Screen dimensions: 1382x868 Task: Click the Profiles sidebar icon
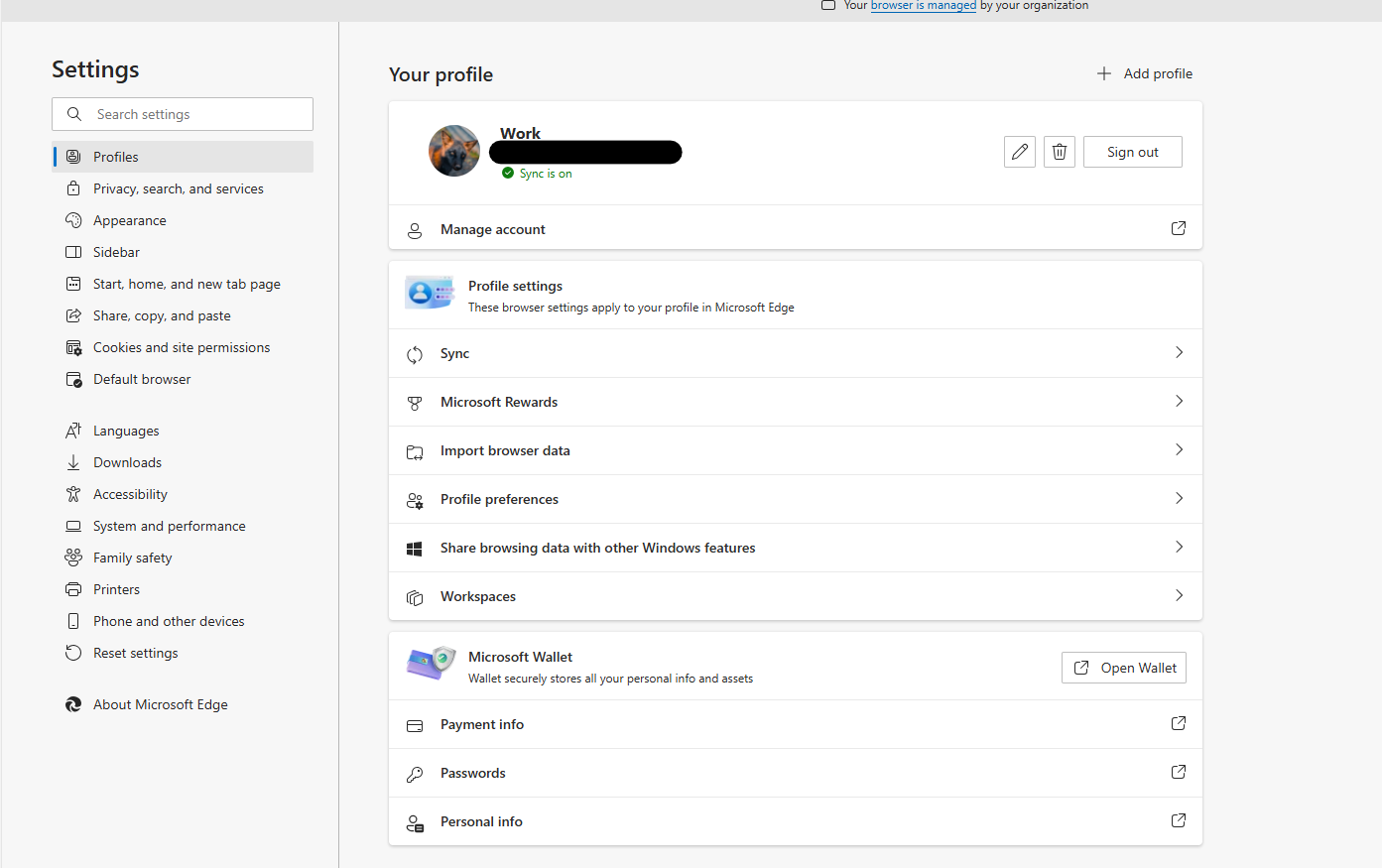[73, 157]
